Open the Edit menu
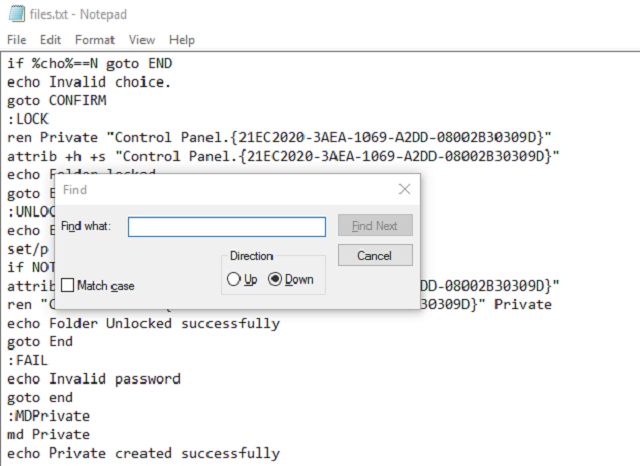 pos(51,40)
